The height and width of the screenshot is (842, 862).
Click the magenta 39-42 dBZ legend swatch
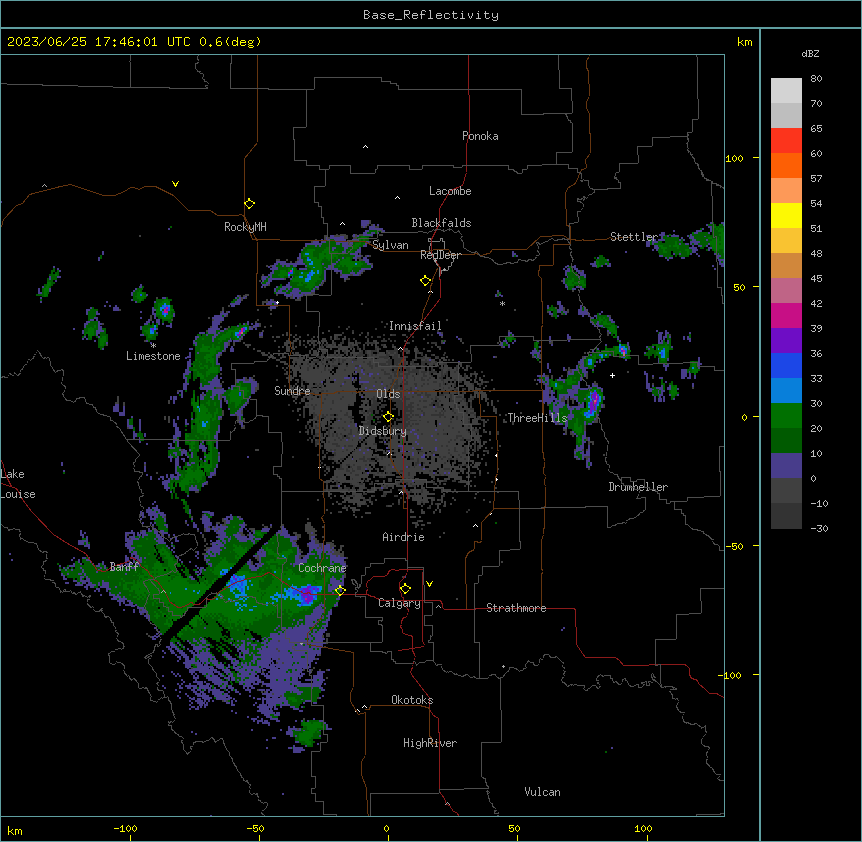[x=786, y=315]
